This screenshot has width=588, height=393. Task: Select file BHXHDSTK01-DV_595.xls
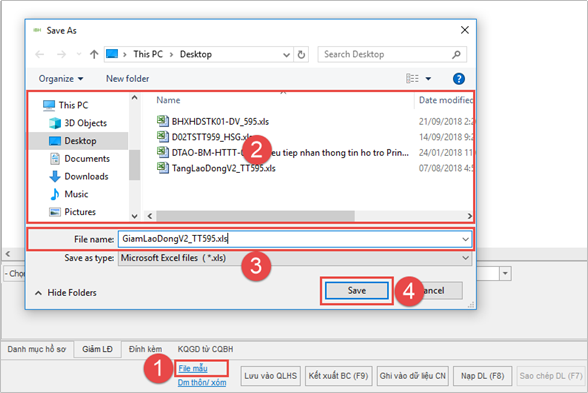pyautogui.click(x=220, y=122)
